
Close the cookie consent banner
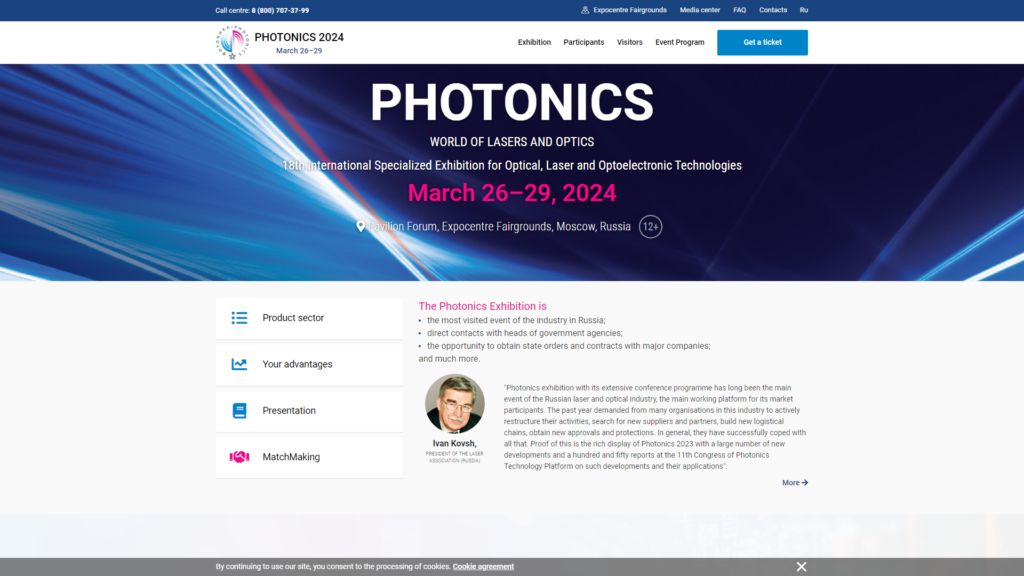point(801,567)
